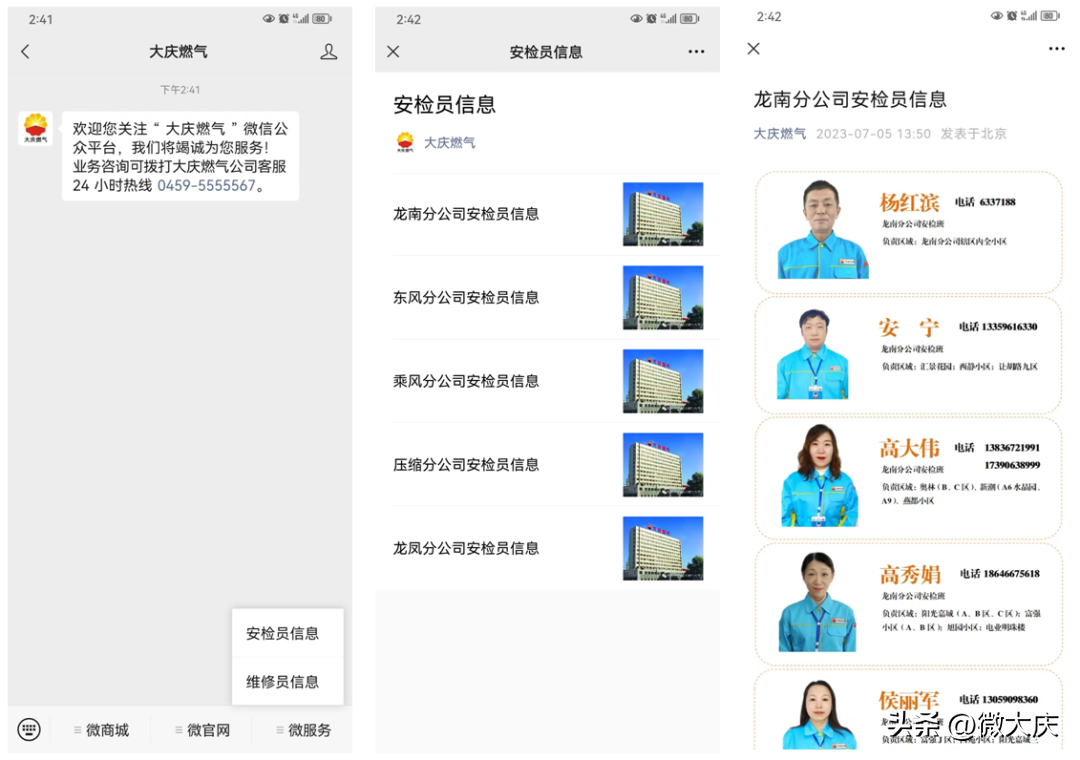Viewport: 1080px width, 760px height.
Task: Tap the name 杨红滨
Action: (909, 203)
